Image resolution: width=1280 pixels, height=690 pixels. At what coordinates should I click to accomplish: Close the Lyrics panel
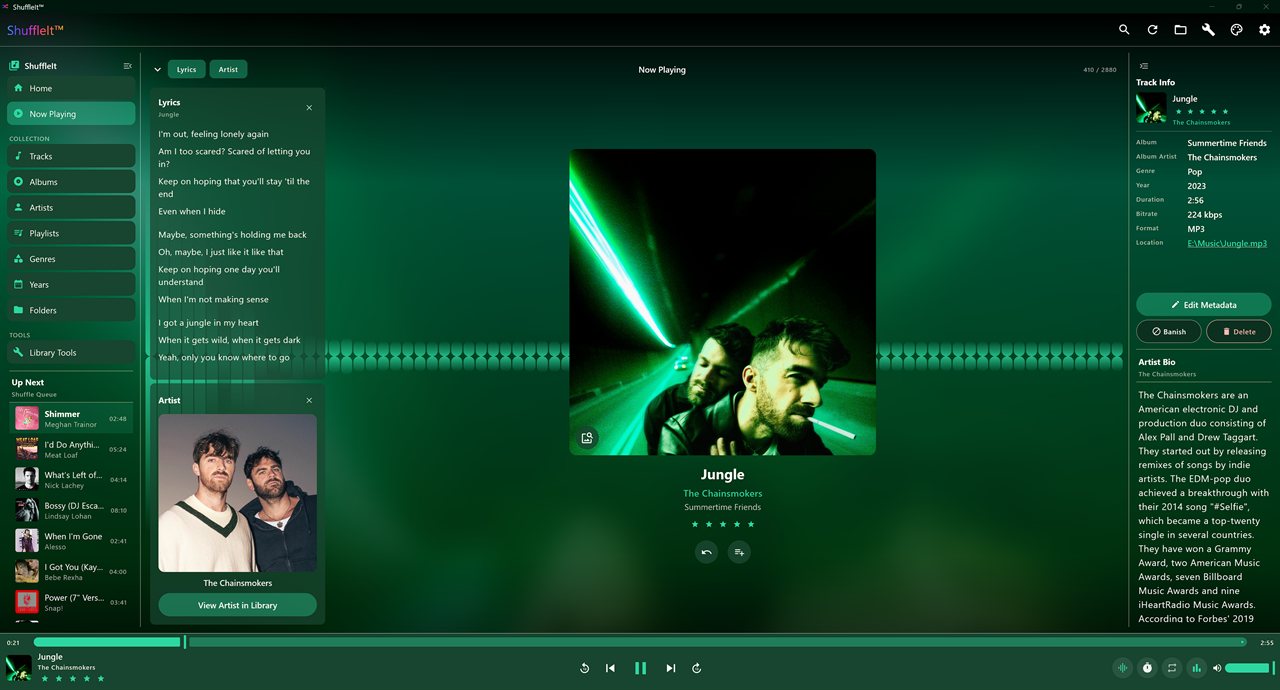(x=309, y=107)
